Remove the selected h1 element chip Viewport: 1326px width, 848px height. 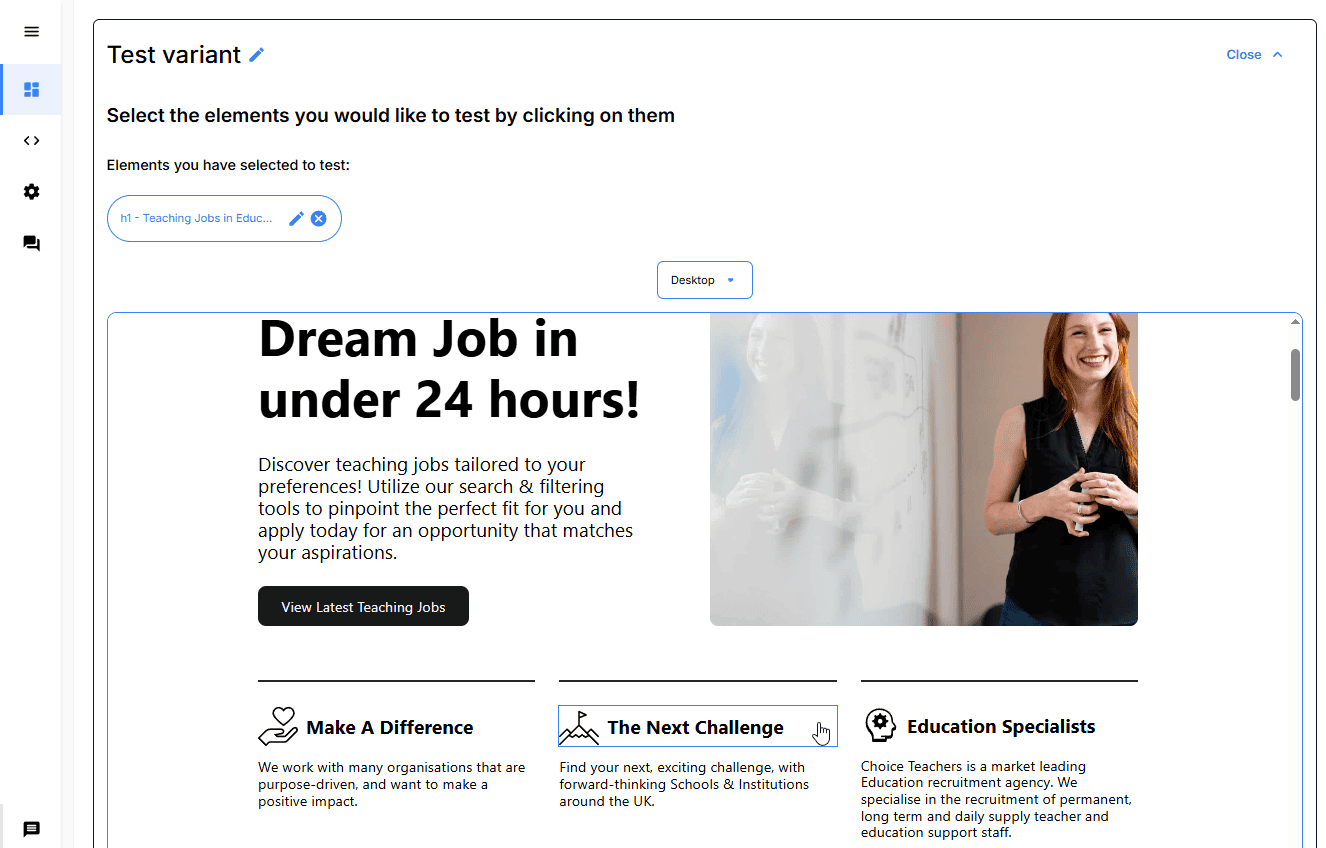pyautogui.click(x=318, y=219)
